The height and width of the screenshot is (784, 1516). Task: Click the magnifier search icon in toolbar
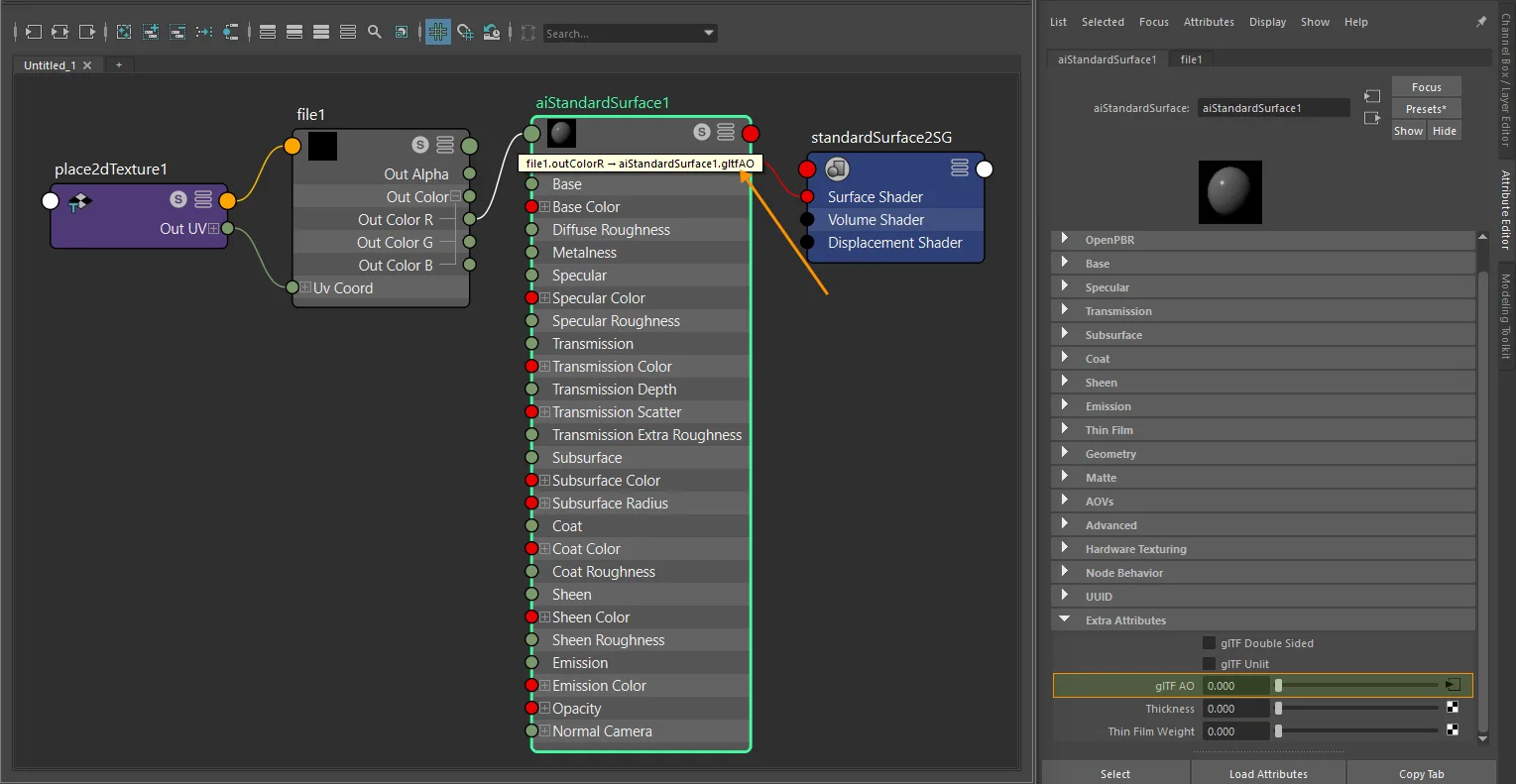pos(375,32)
